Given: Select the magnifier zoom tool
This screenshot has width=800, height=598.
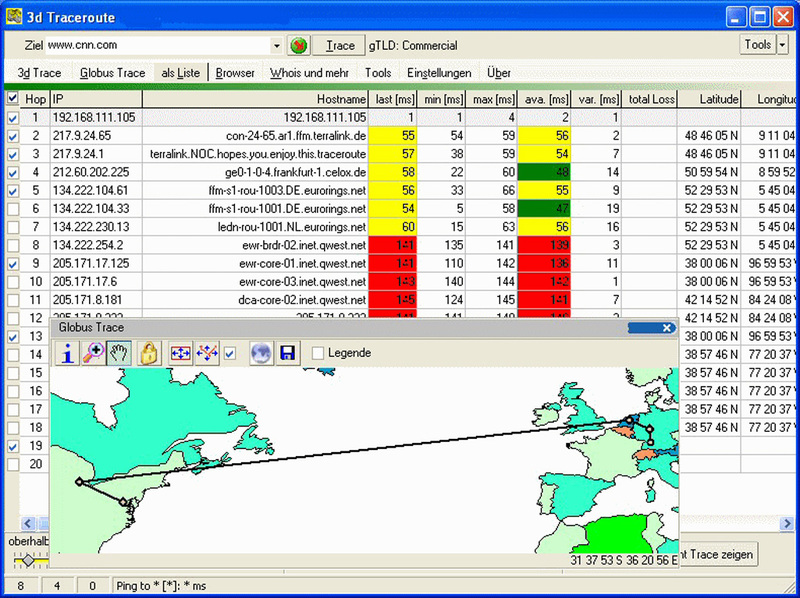Looking at the screenshot, I should (93, 353).
